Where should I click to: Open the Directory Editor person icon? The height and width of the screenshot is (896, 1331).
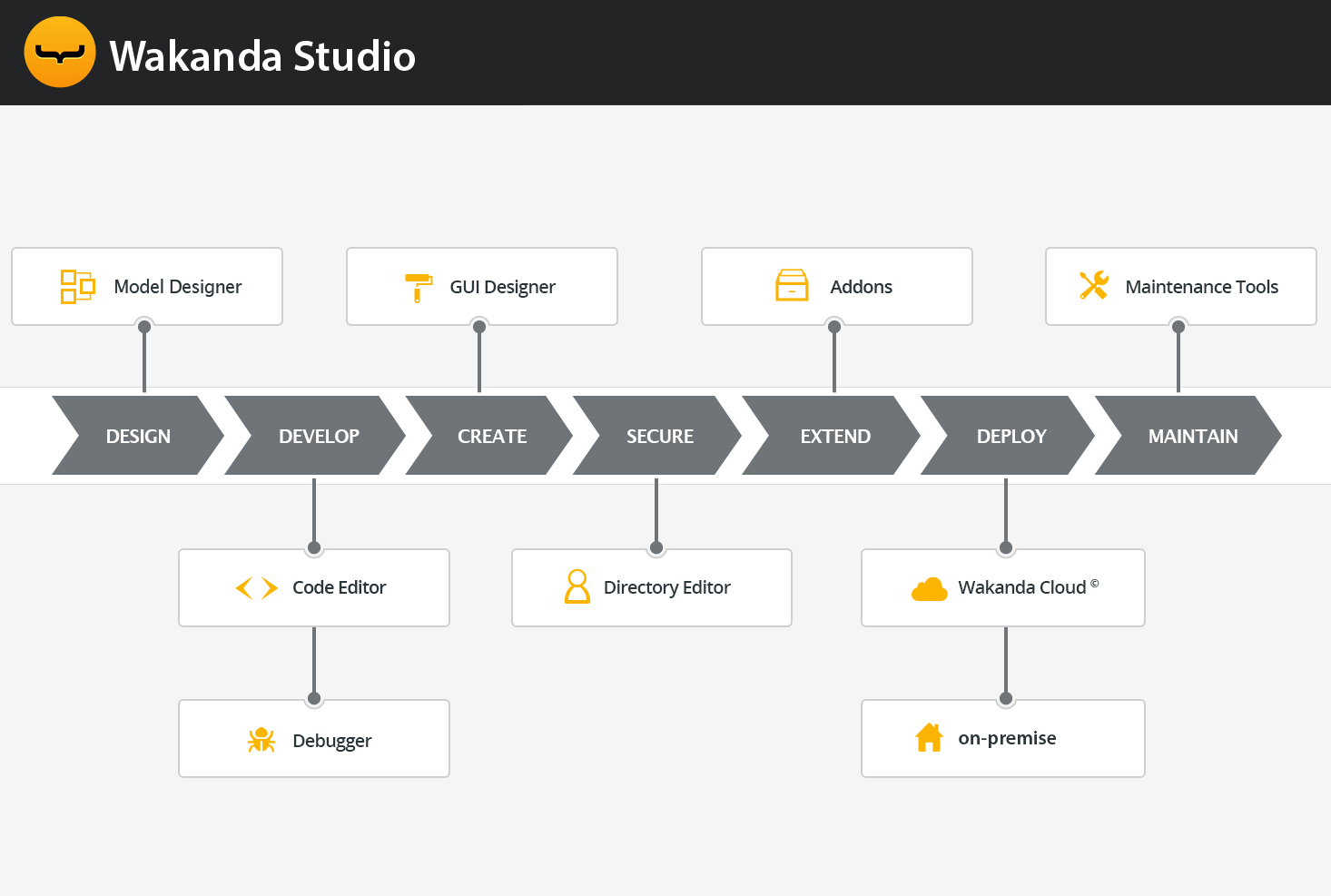(x=577, y=587)
